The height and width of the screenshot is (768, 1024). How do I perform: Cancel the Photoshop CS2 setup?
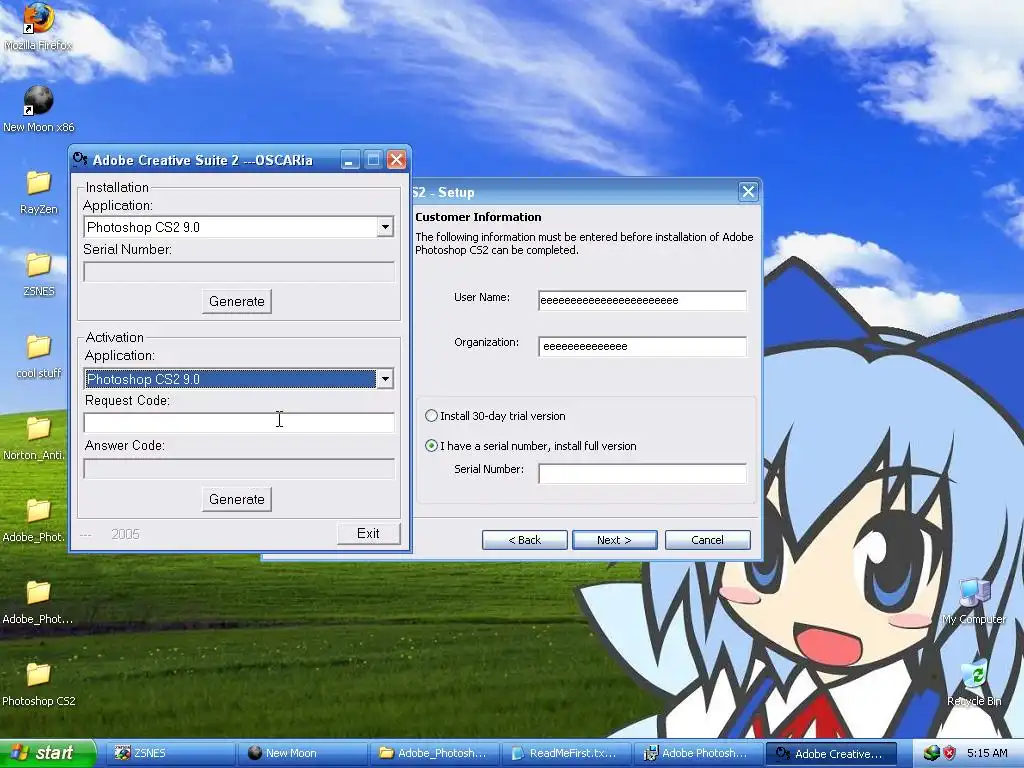click(x=707, y=540)
